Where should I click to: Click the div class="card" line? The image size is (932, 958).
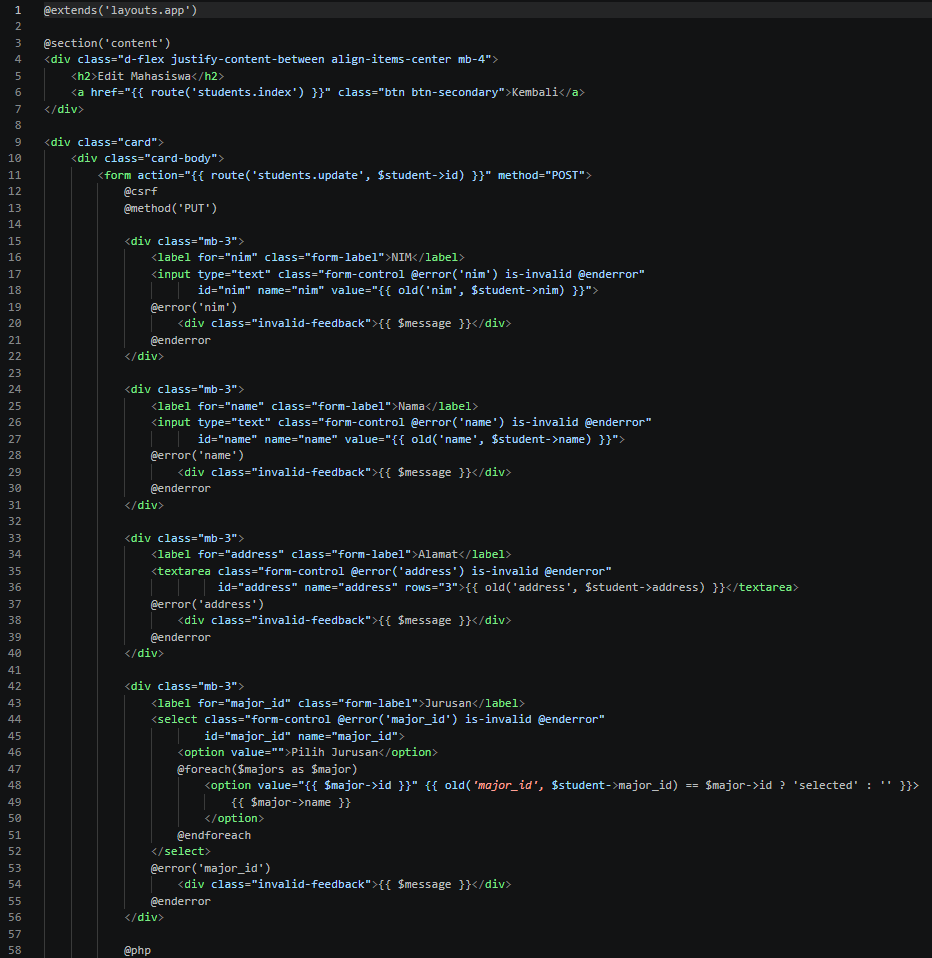pos(104,142)
